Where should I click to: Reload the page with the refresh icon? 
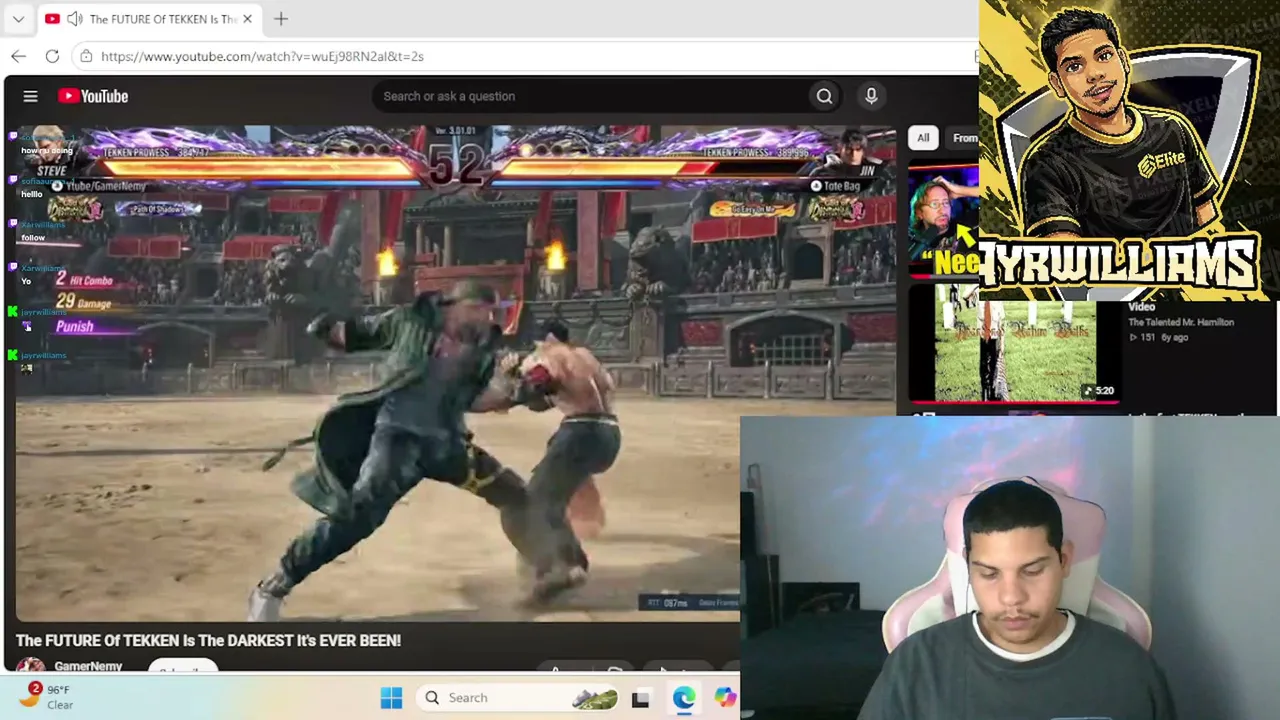(52, 56)
